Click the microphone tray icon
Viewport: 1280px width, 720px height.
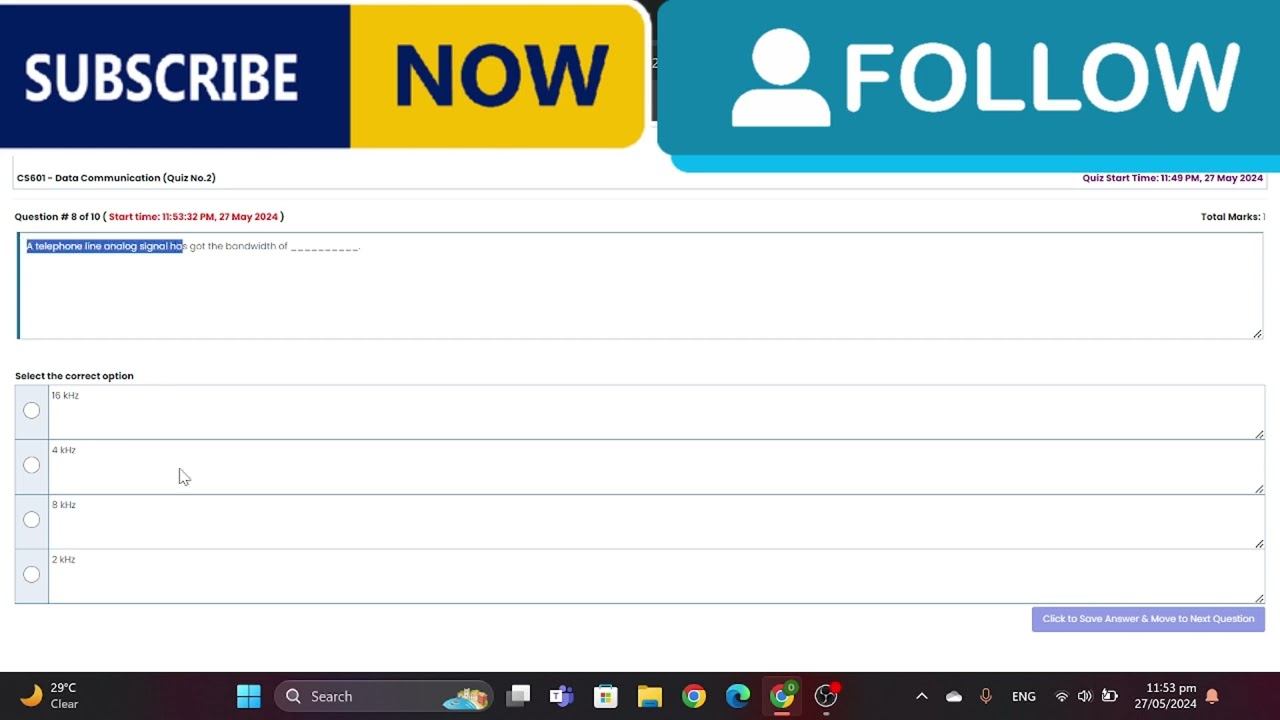pyautogui.click(x=986, y=696)
